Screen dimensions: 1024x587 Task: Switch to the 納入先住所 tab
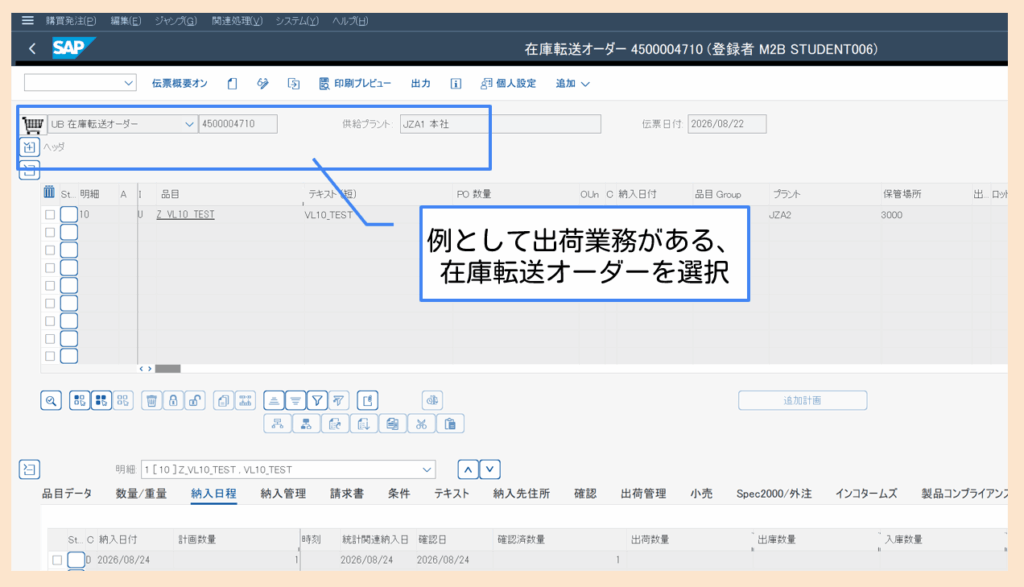pos(521,494)
